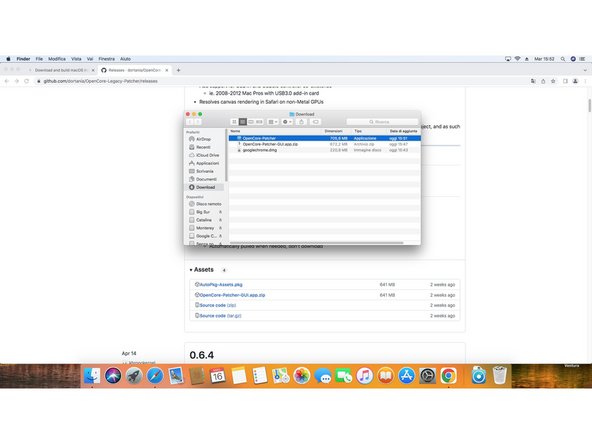Switch Finder to gallery view
Viewport: 592px width, 444px height.
(x=259, y=122)
